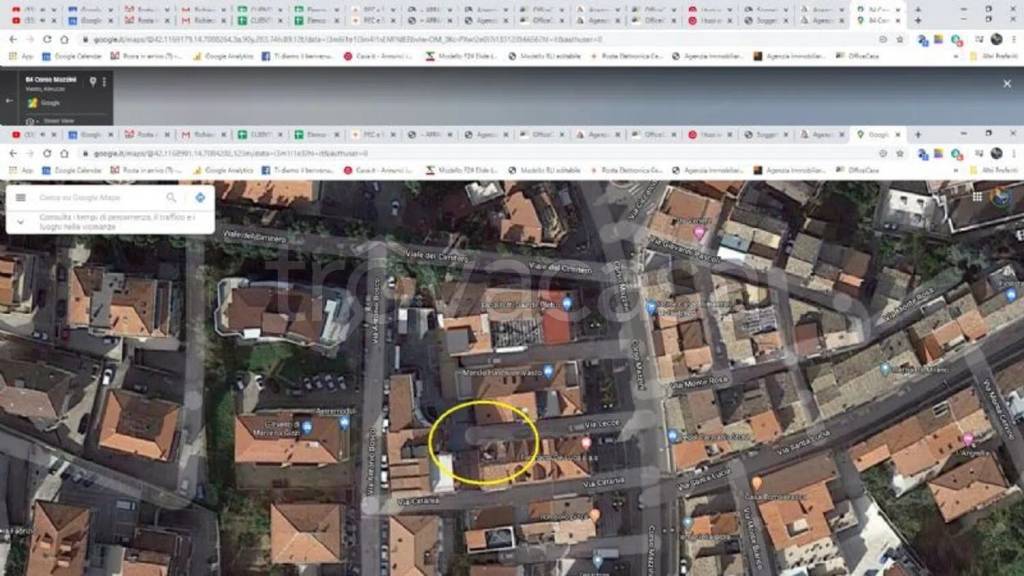Click the pin icon beside 84 Corso Mazzini
The image size is (1024, 576).
92,81
